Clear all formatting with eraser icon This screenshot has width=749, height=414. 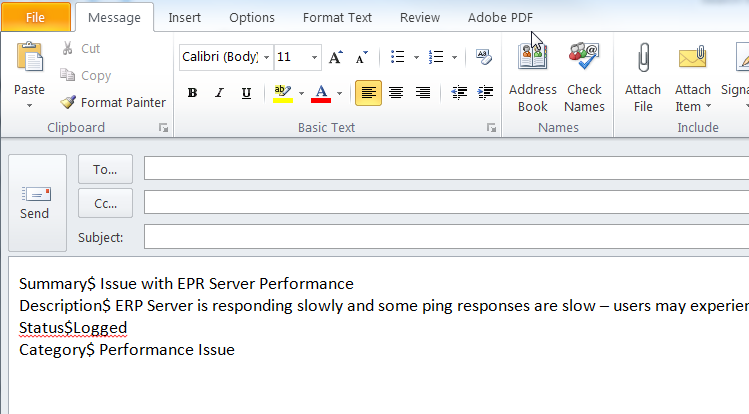click(484, 57)
